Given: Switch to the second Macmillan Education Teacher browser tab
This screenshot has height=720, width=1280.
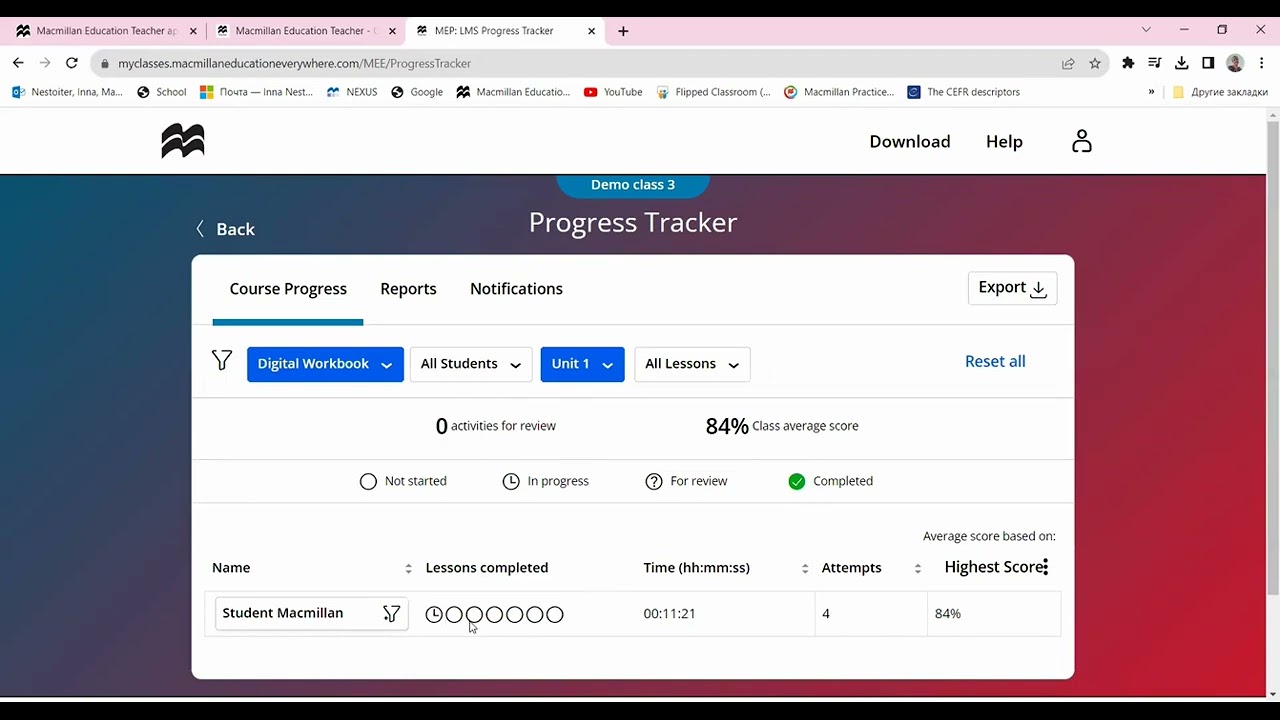Looking at the screenshot, I should pos(305,31).
